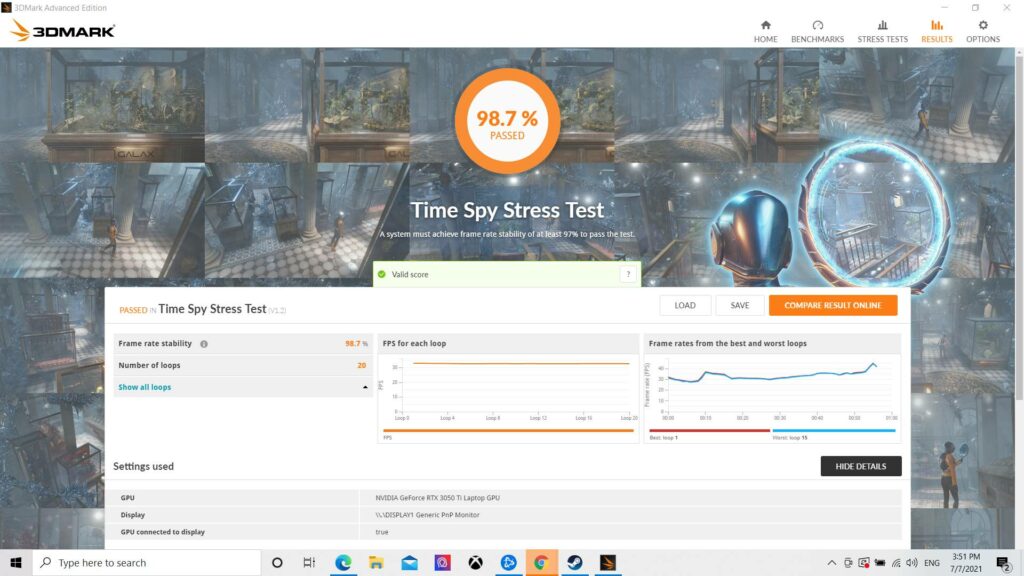Click the SAVE button
Screen dimensions: 1024x576
coord(740,304)
